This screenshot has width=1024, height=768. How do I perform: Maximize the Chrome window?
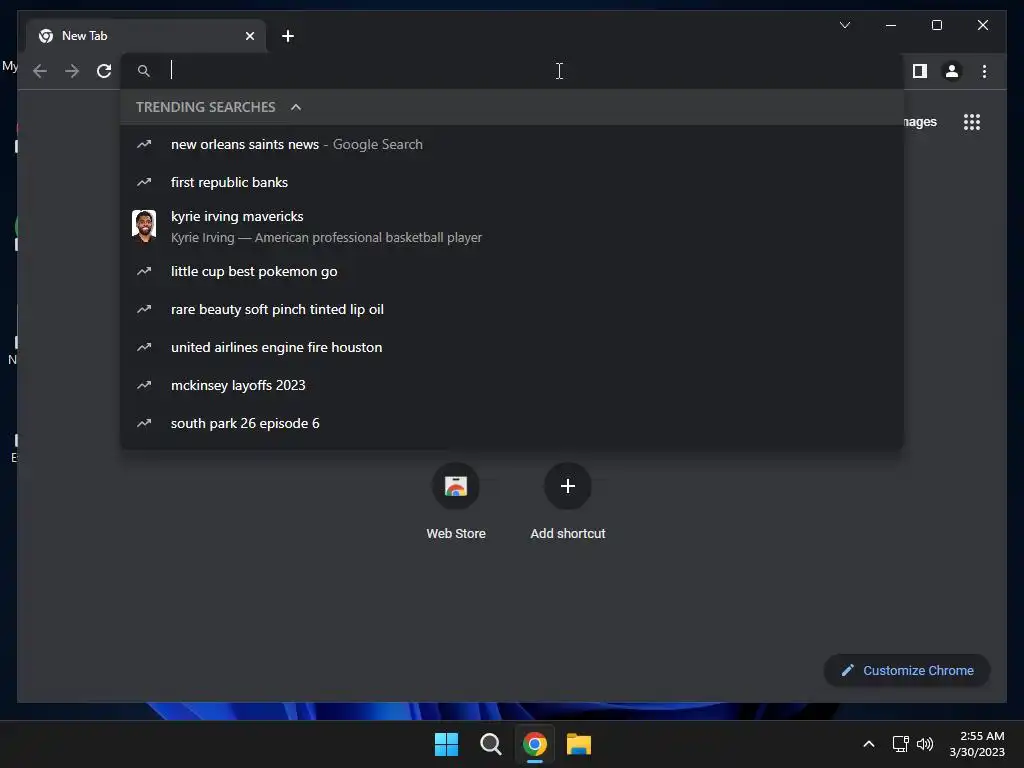936,25
